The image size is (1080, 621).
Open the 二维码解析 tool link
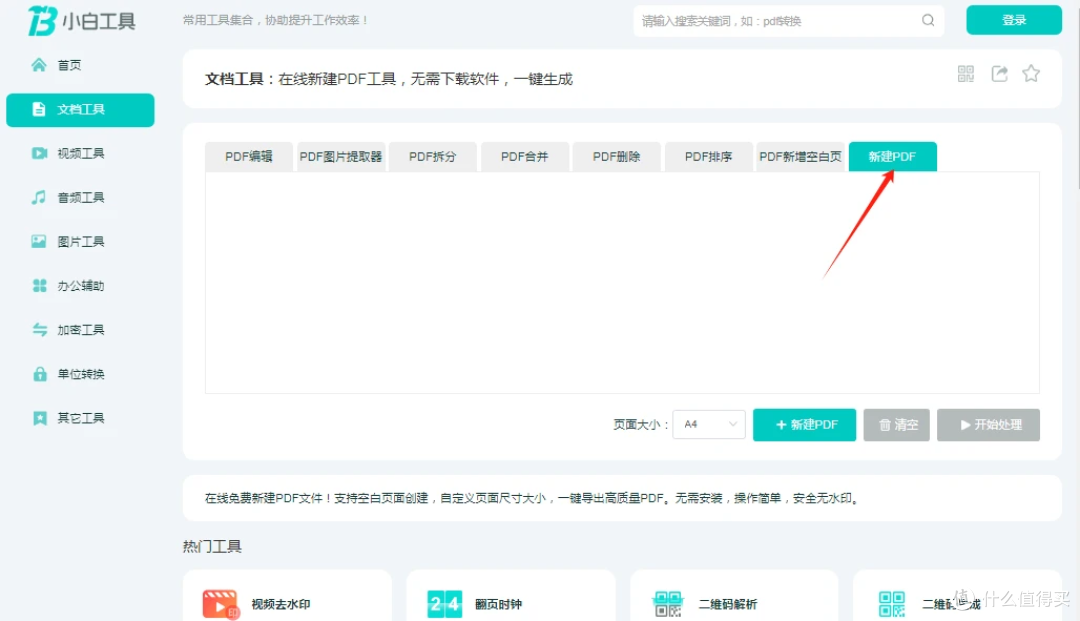[x=728, y=604]
